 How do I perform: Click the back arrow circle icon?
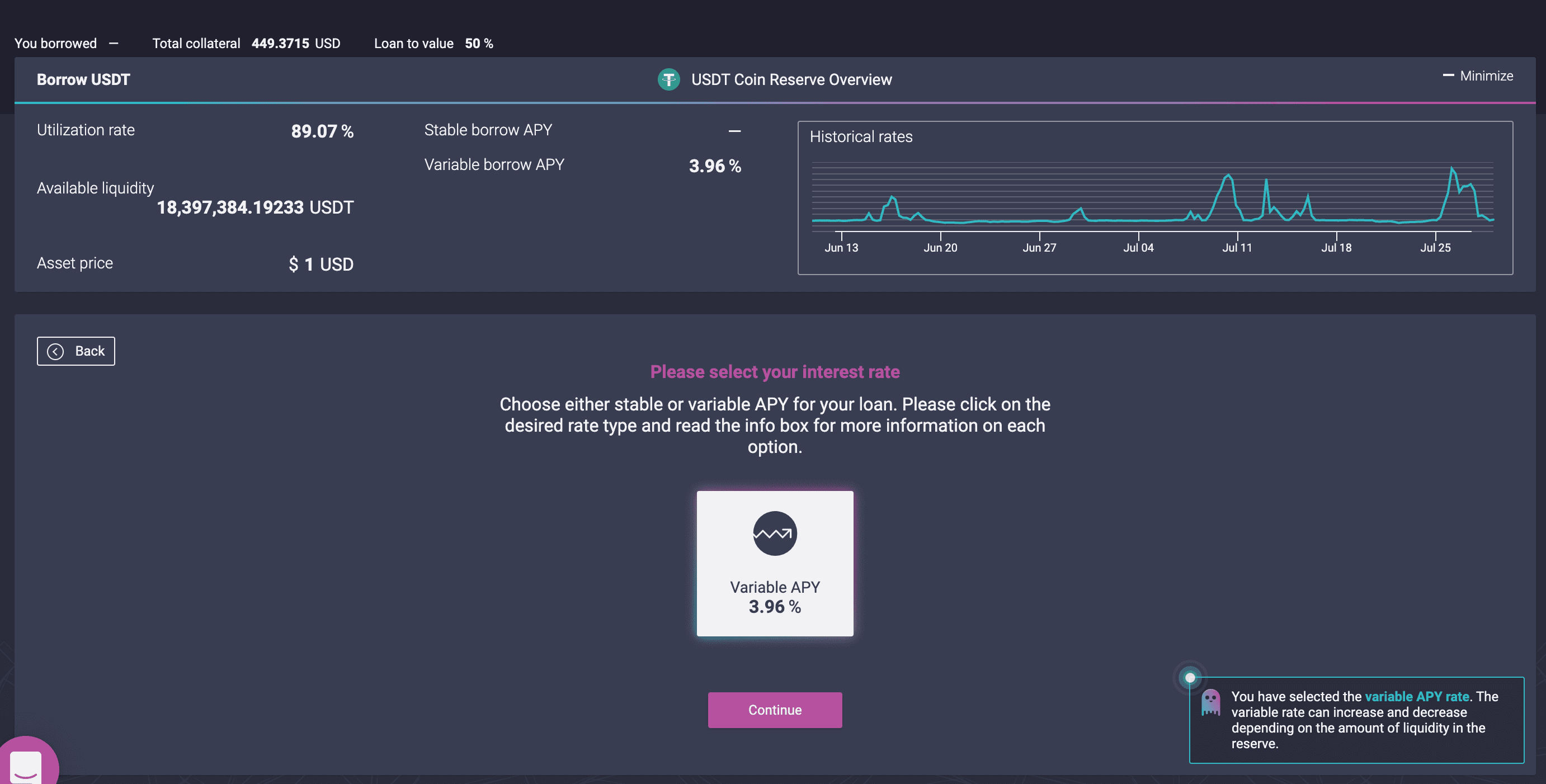[x=55, y=352]
